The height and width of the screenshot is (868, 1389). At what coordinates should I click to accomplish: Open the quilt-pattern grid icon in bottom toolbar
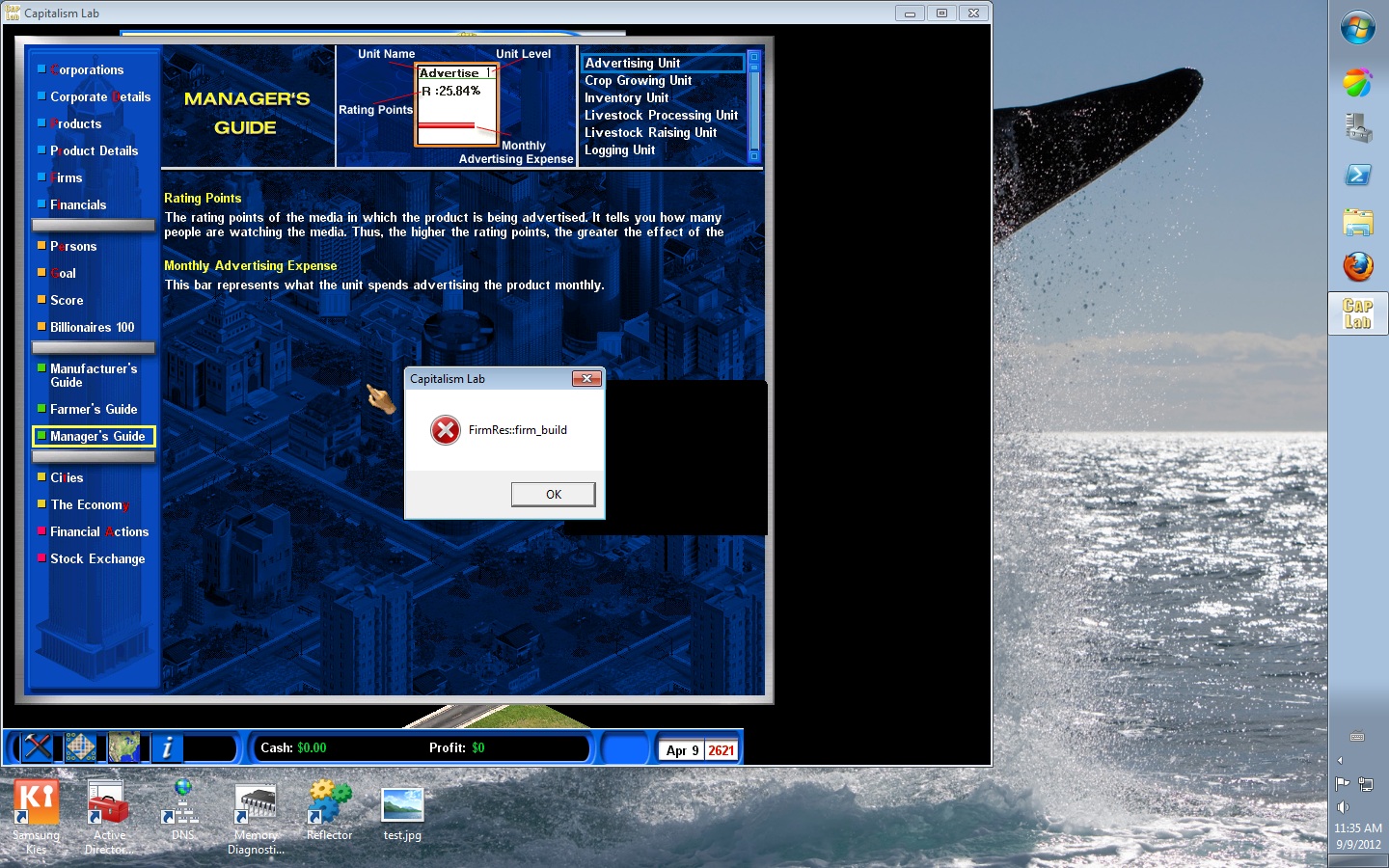[x=80, y=747]
